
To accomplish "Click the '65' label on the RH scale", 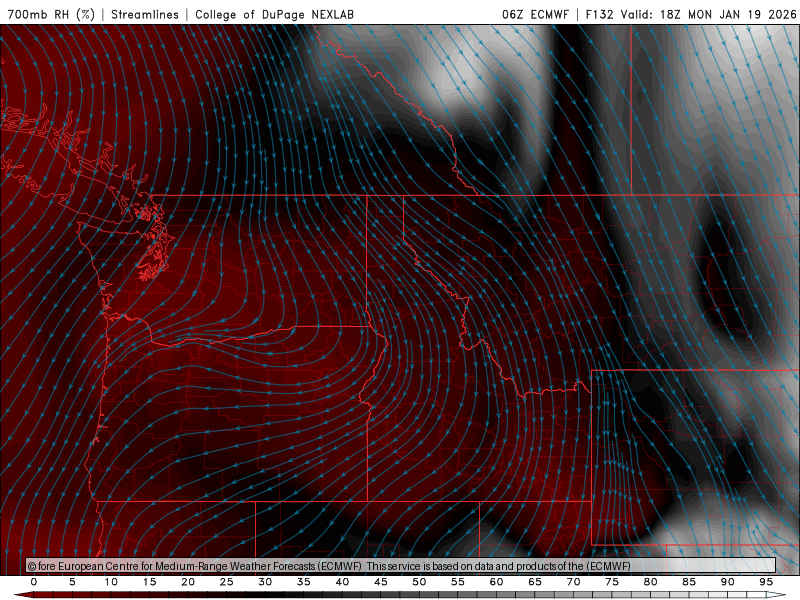I will (535, 582).
